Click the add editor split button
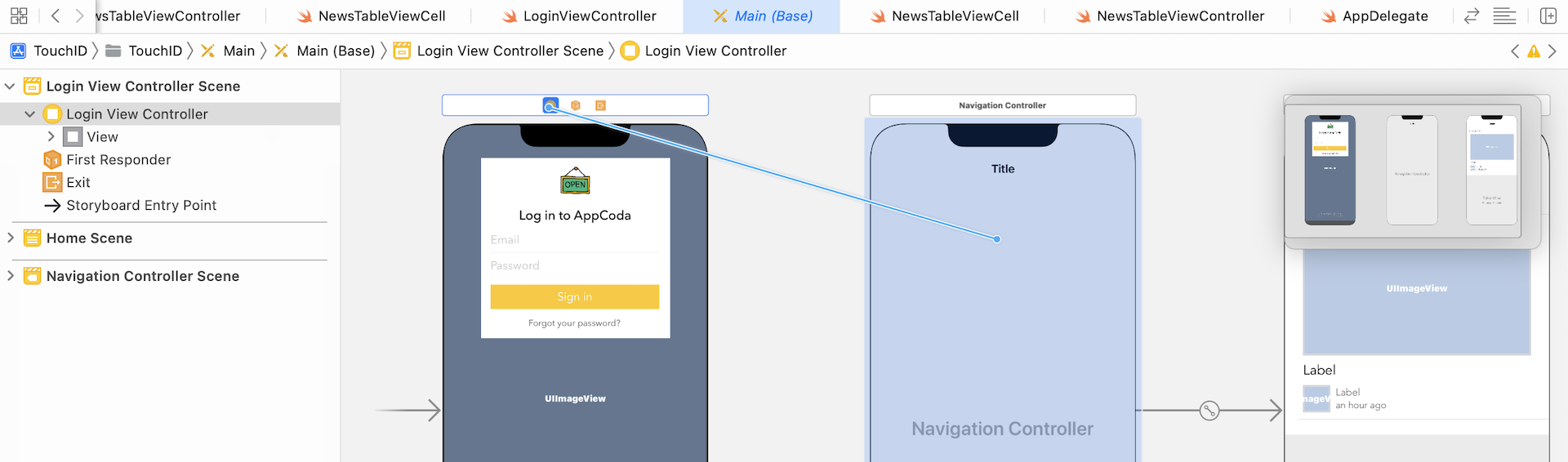1568x462 pixels. coord(1548,16)
